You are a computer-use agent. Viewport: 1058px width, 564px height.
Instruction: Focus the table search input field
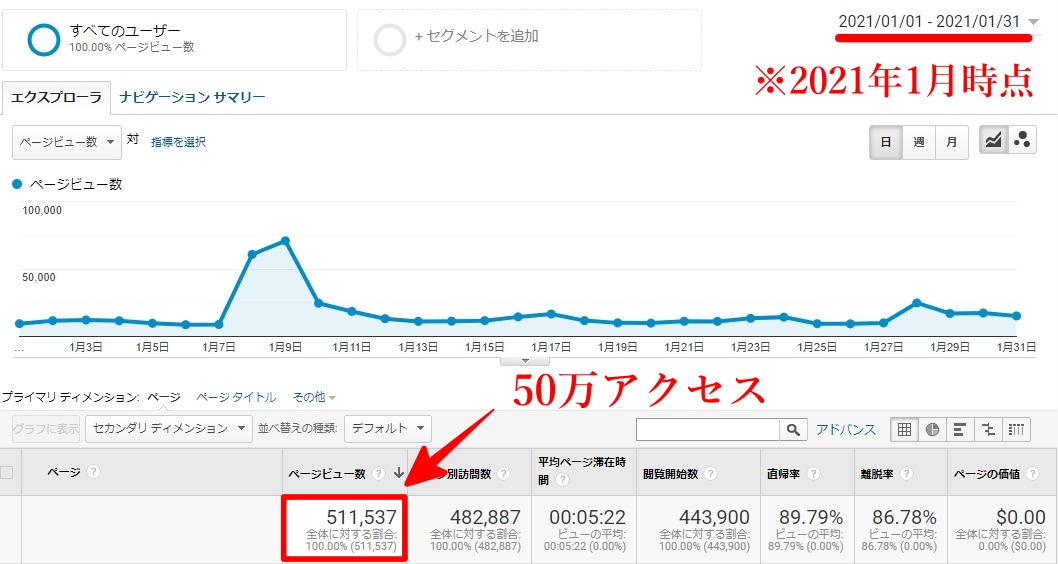708,429
